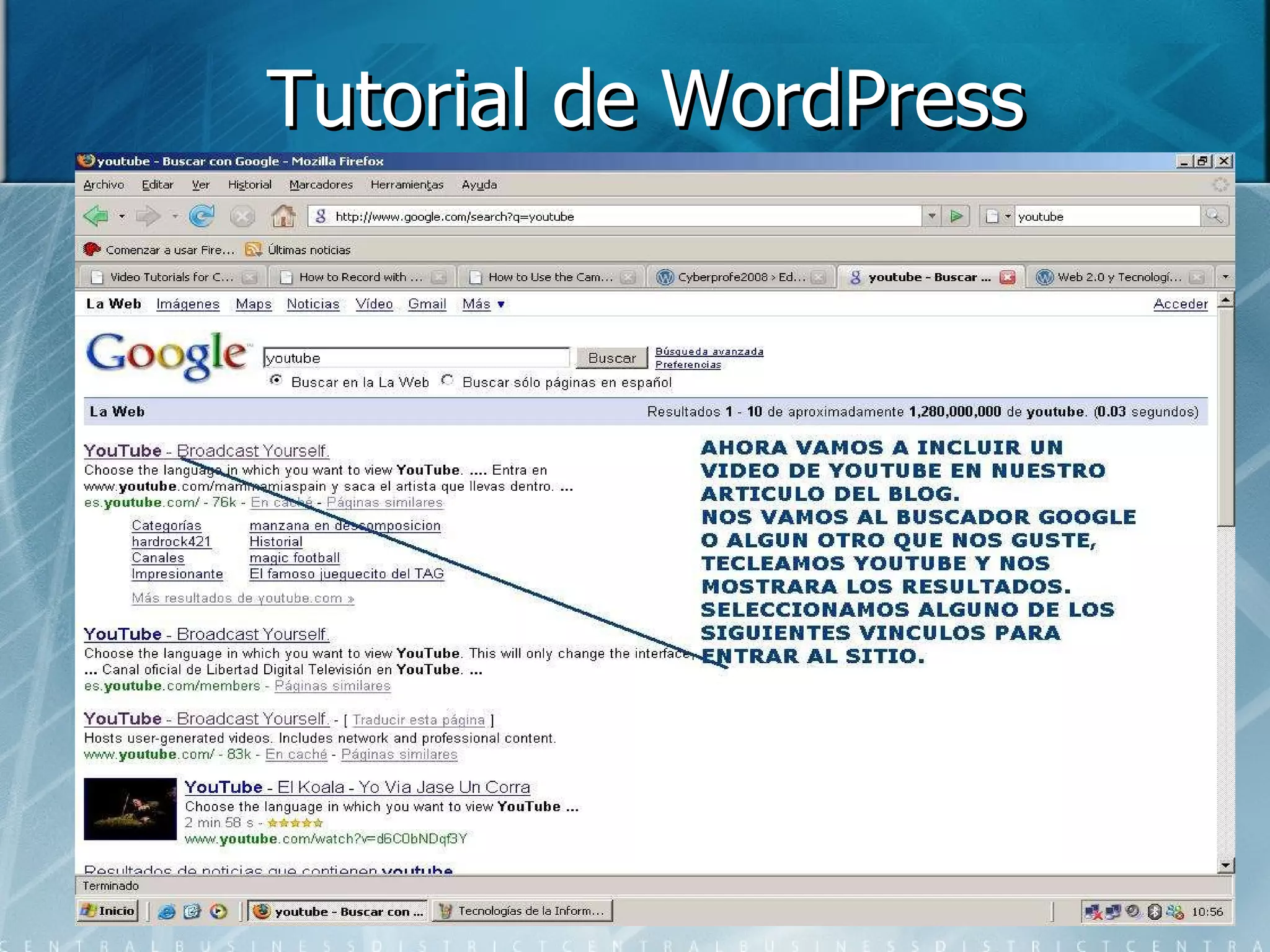
Task: Click the green Back arrow button
Action: tap(96, 216)
